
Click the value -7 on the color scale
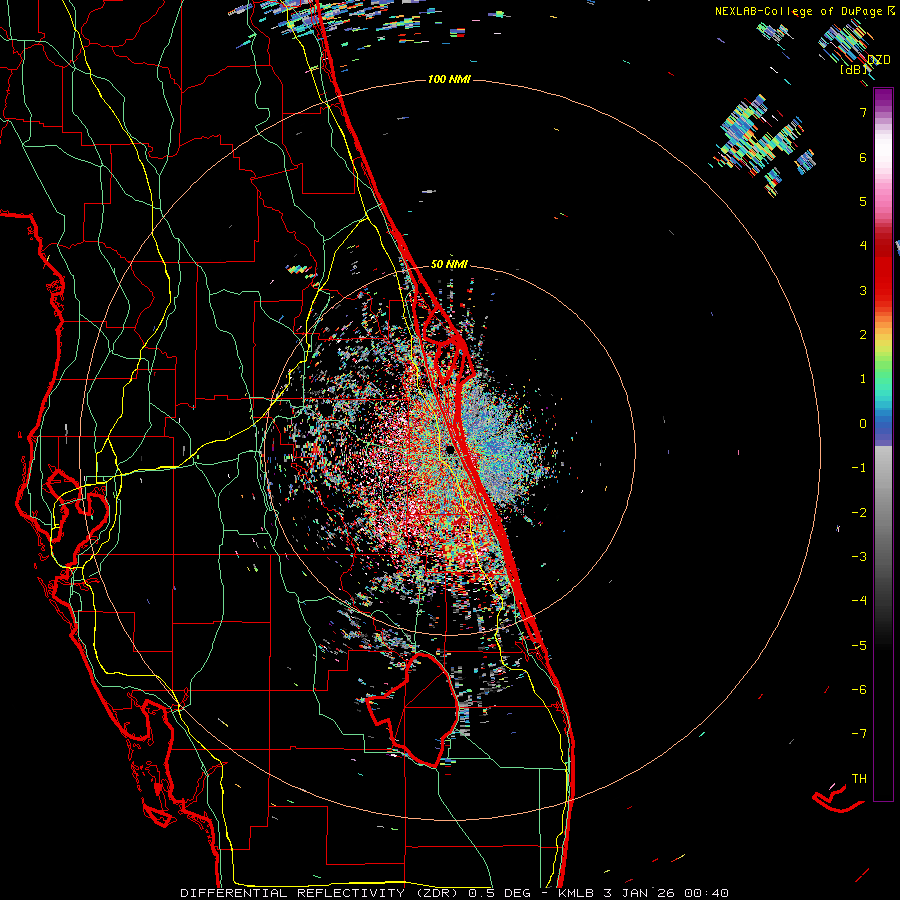(859, 734)
